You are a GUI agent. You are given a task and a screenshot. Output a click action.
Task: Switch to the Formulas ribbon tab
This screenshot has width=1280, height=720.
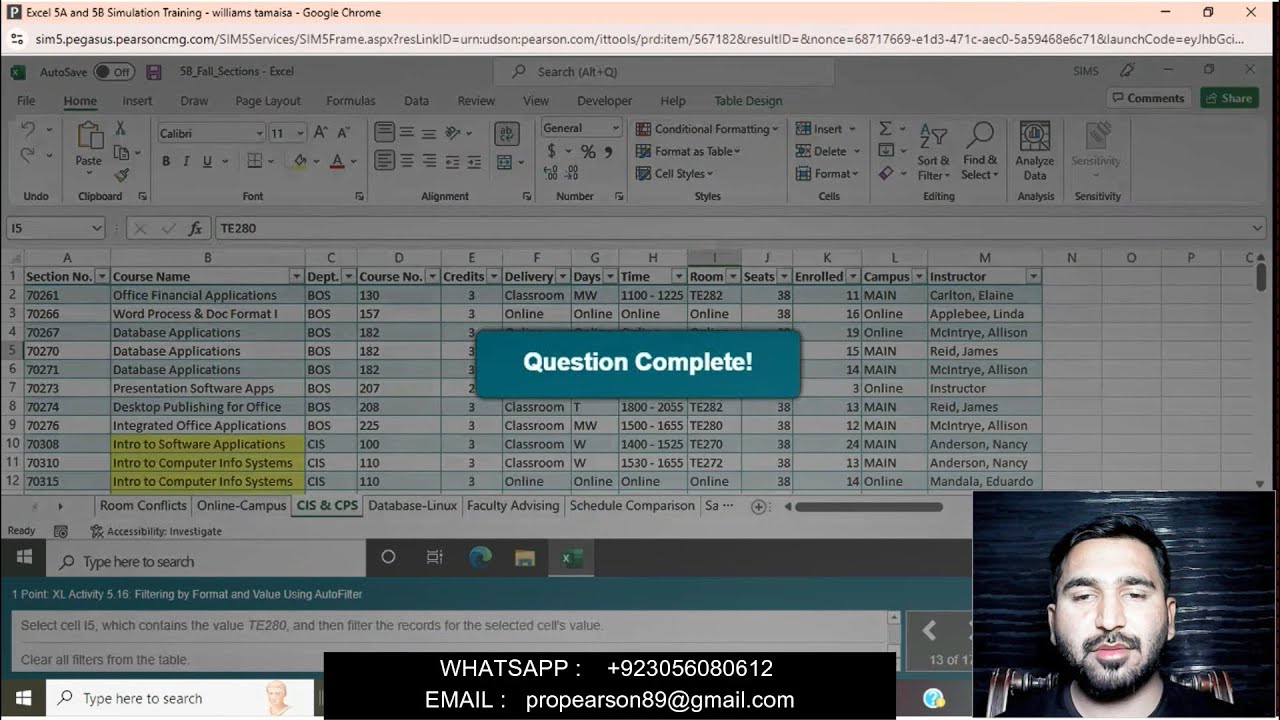tap(351, 101)
